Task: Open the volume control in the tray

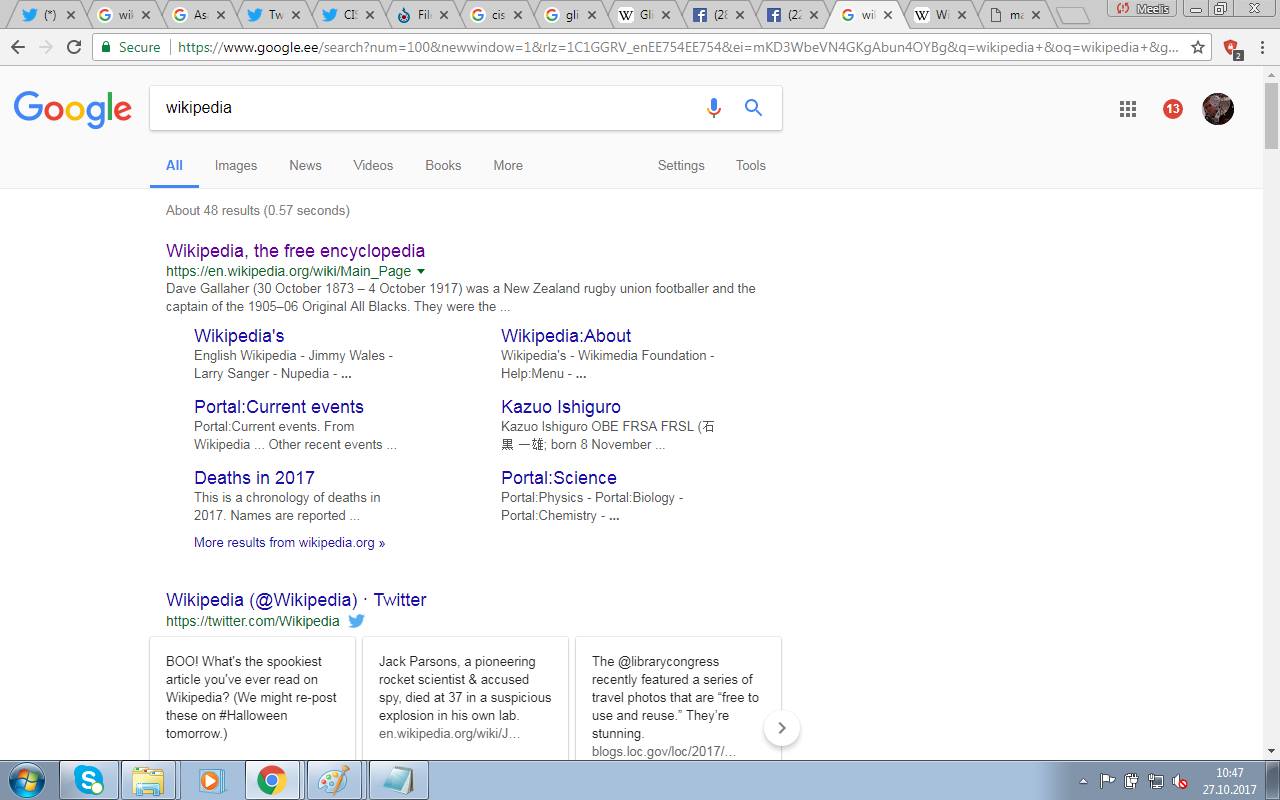Action: (1180, 781)
